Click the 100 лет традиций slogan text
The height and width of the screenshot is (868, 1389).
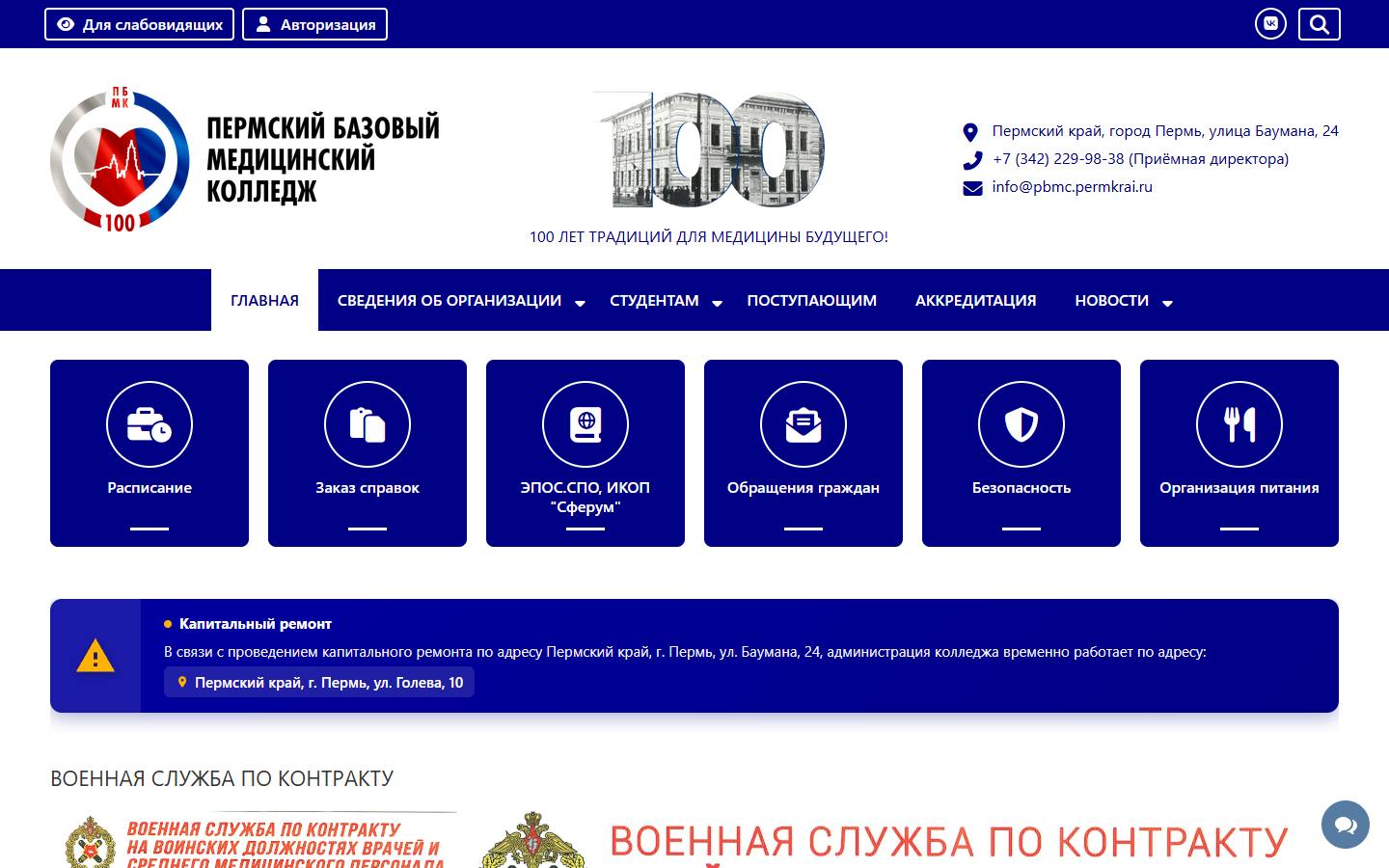click(x=709, y=236)
